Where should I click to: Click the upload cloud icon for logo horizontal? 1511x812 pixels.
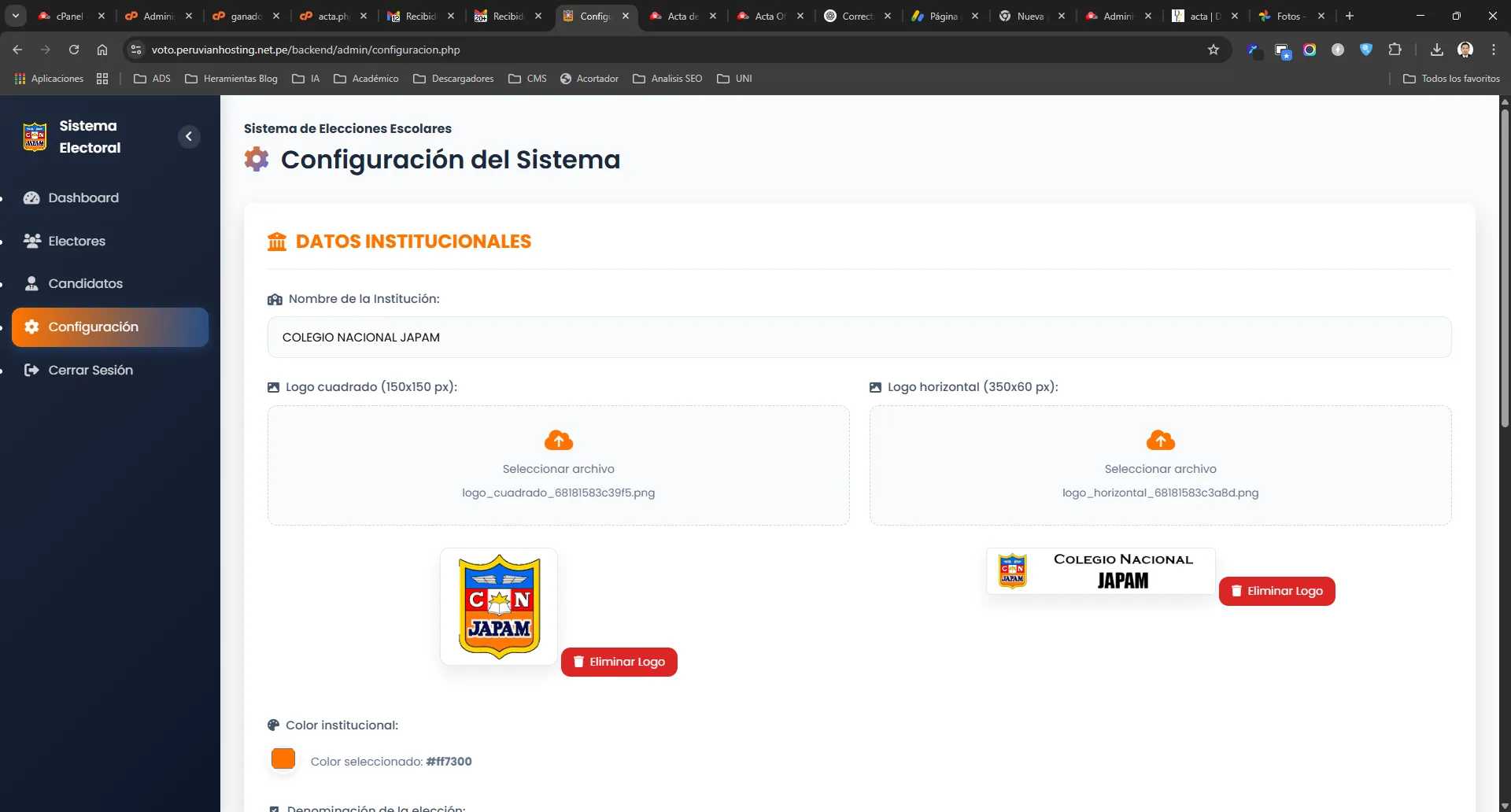coord(1160,440)
